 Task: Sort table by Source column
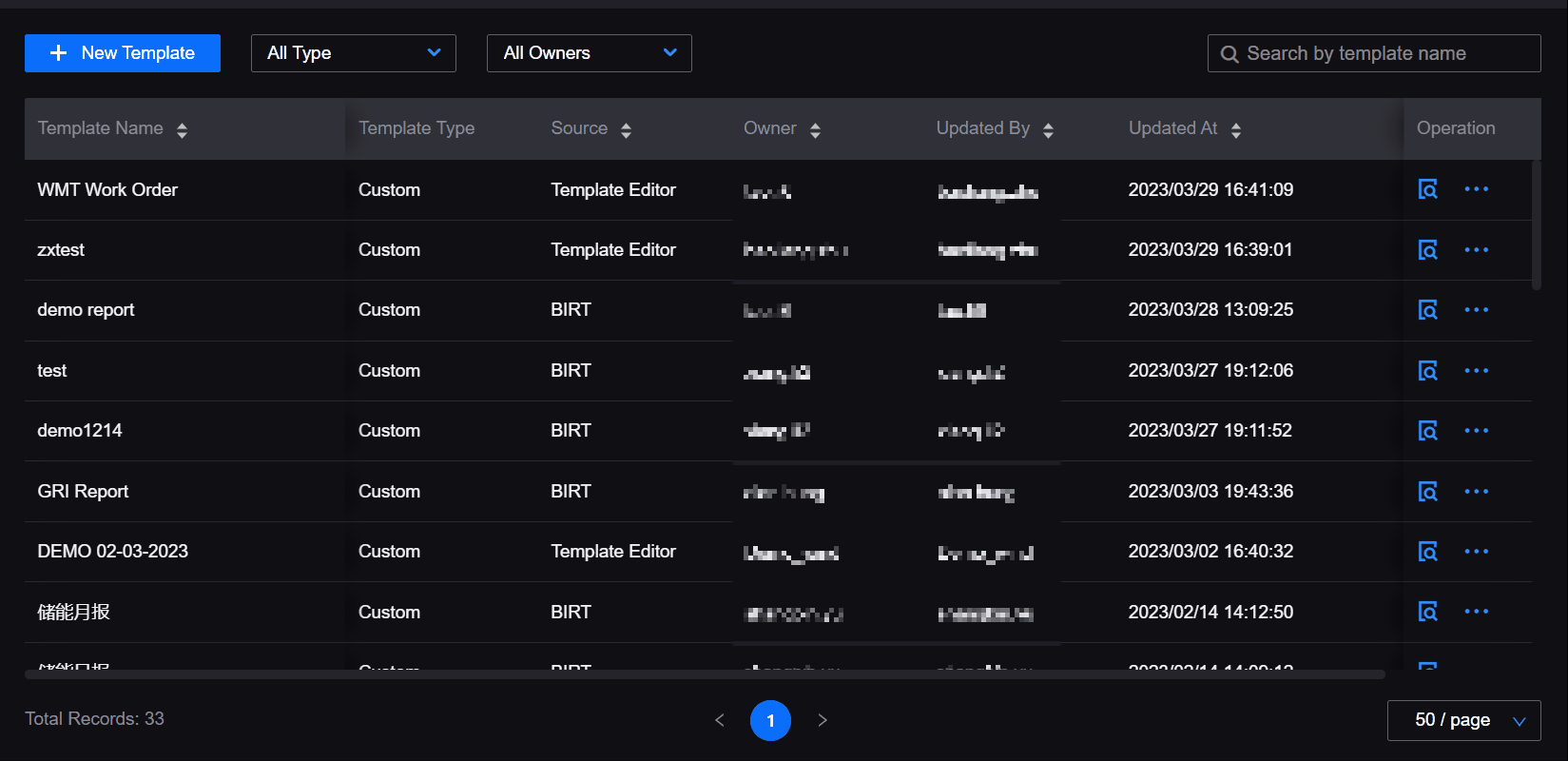pyautogui.click(x=626, y=129)
